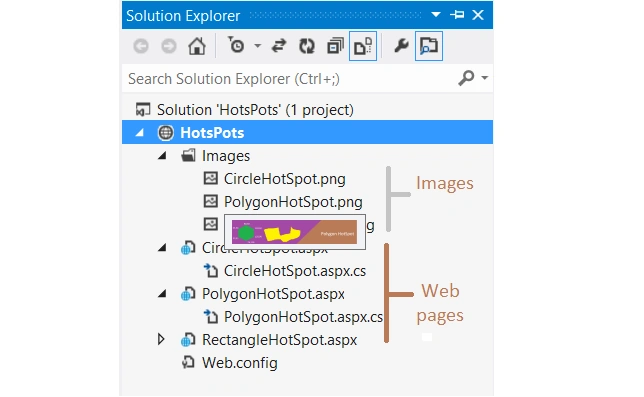Toggle Preview Selected Items button
This screenshot has width=644, height=397.
(429, 46)
